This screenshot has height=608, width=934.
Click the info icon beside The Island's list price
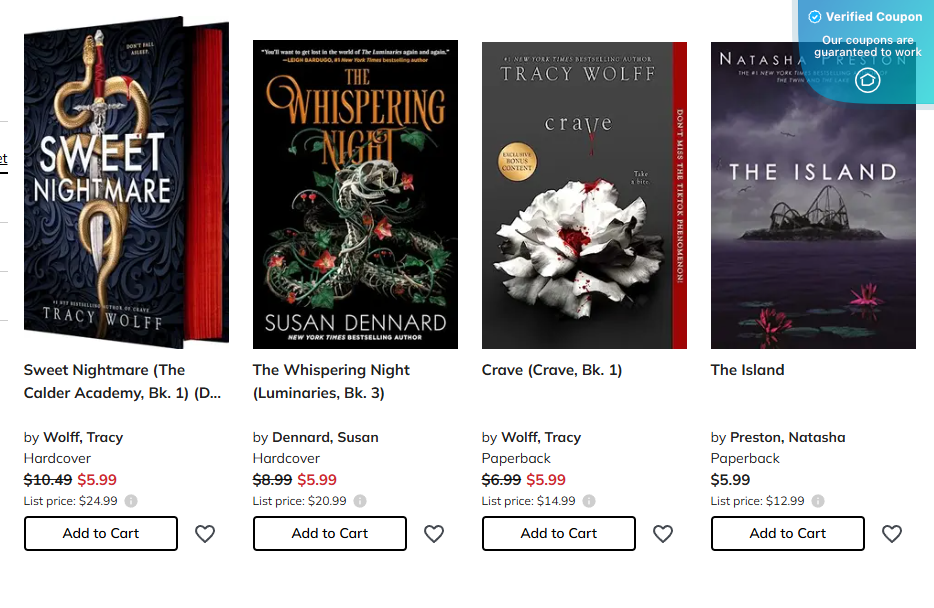click(x=817, y=501)
